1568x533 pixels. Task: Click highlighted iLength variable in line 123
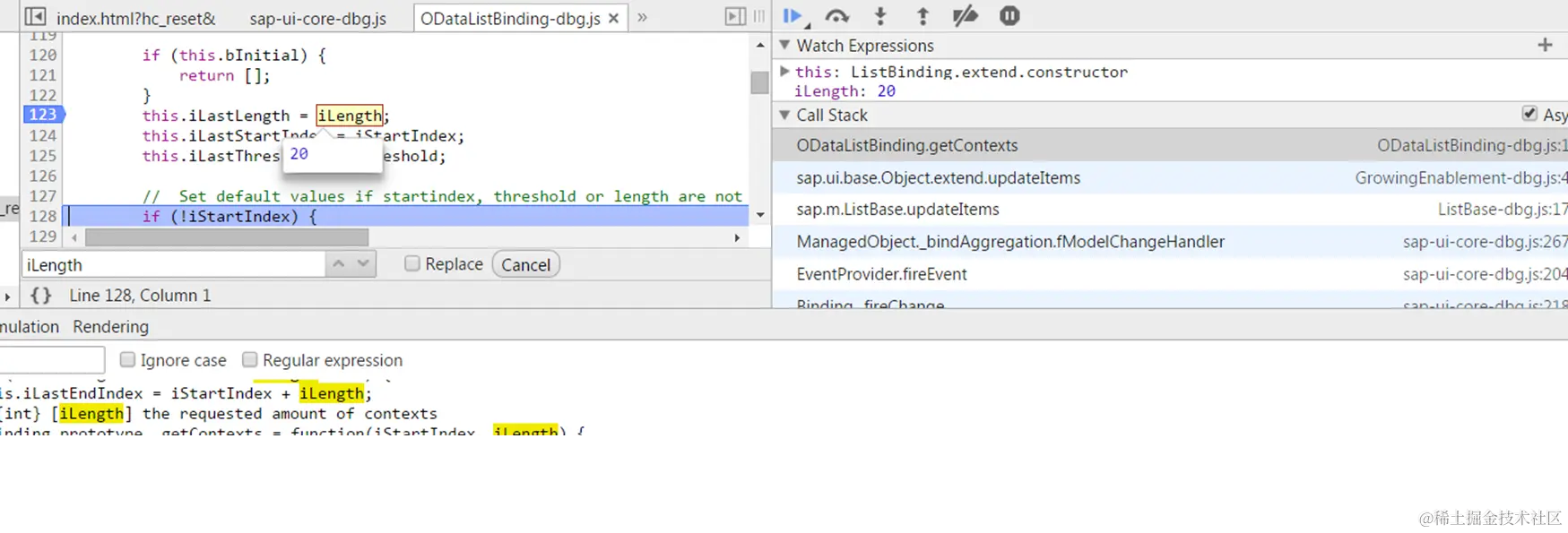point(349,116)
